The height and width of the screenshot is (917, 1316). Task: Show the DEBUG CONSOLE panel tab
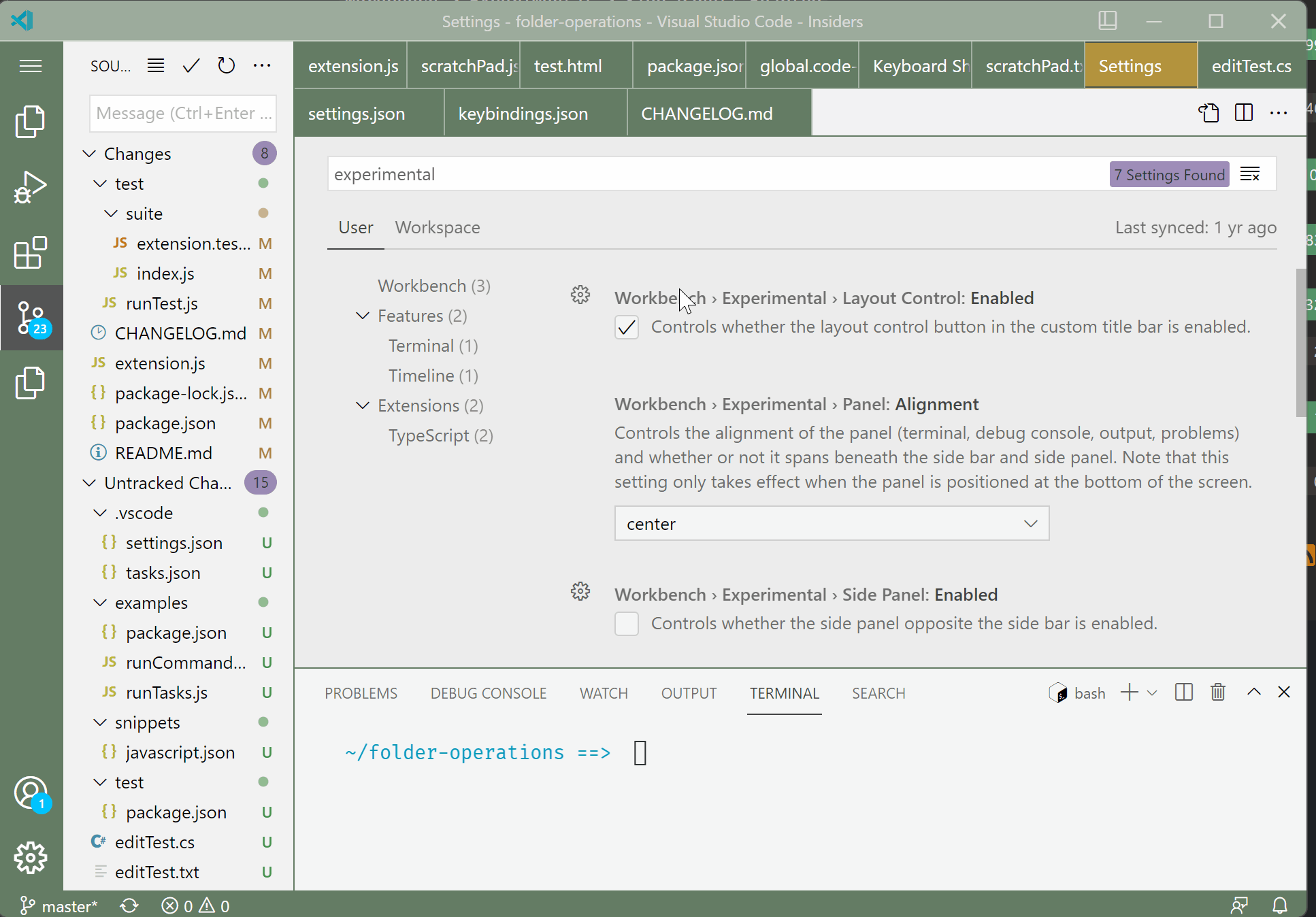click(x=489, y=693)
